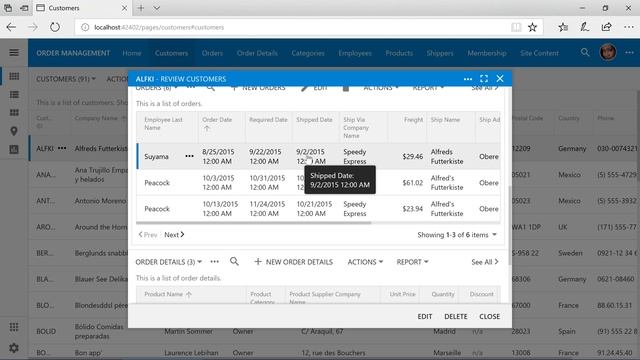Open the Categories menu item

click(308, 53)
